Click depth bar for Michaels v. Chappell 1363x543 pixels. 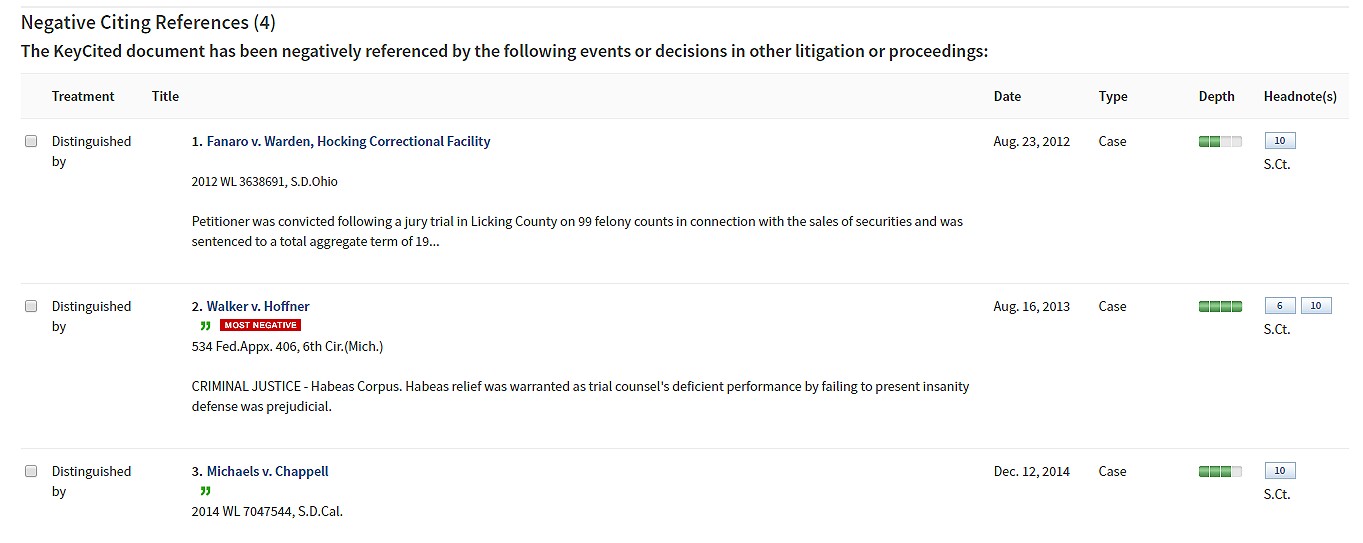[x=1220, y=472]
